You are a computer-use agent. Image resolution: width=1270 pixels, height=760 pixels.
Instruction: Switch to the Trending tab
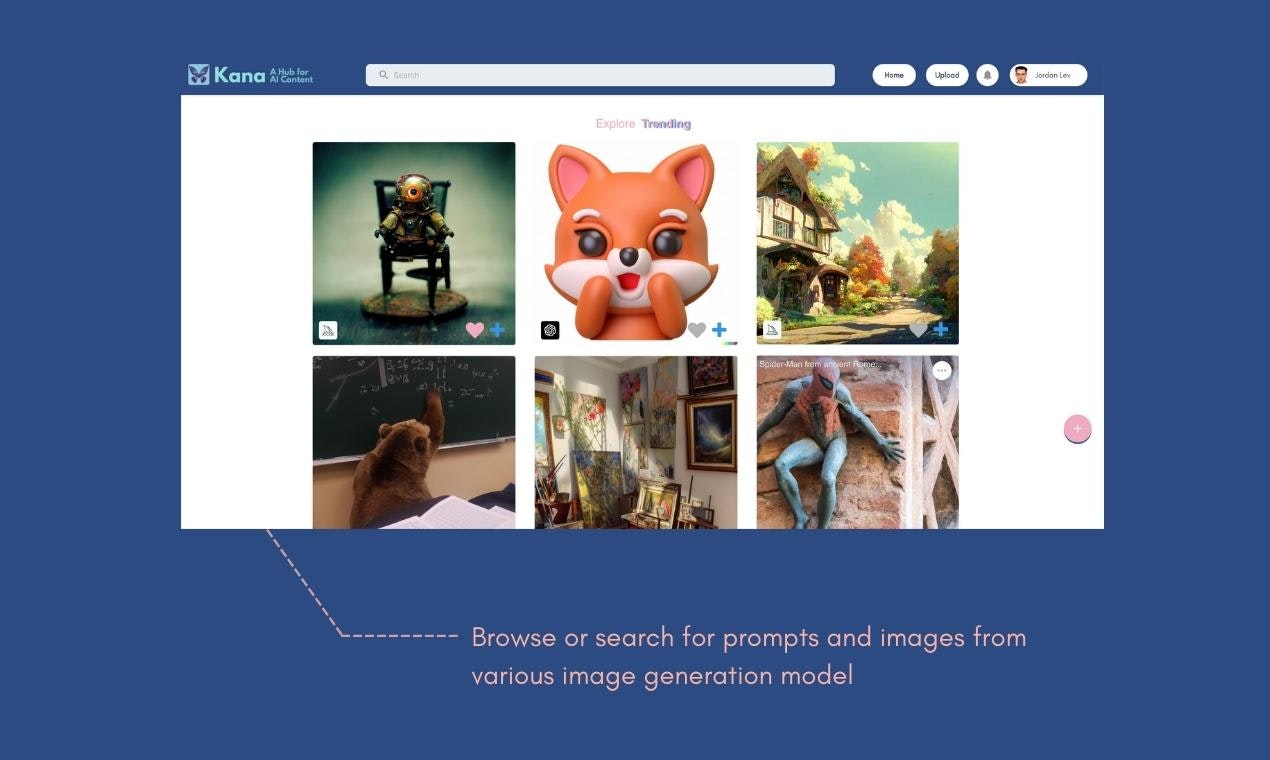[666, 124]
